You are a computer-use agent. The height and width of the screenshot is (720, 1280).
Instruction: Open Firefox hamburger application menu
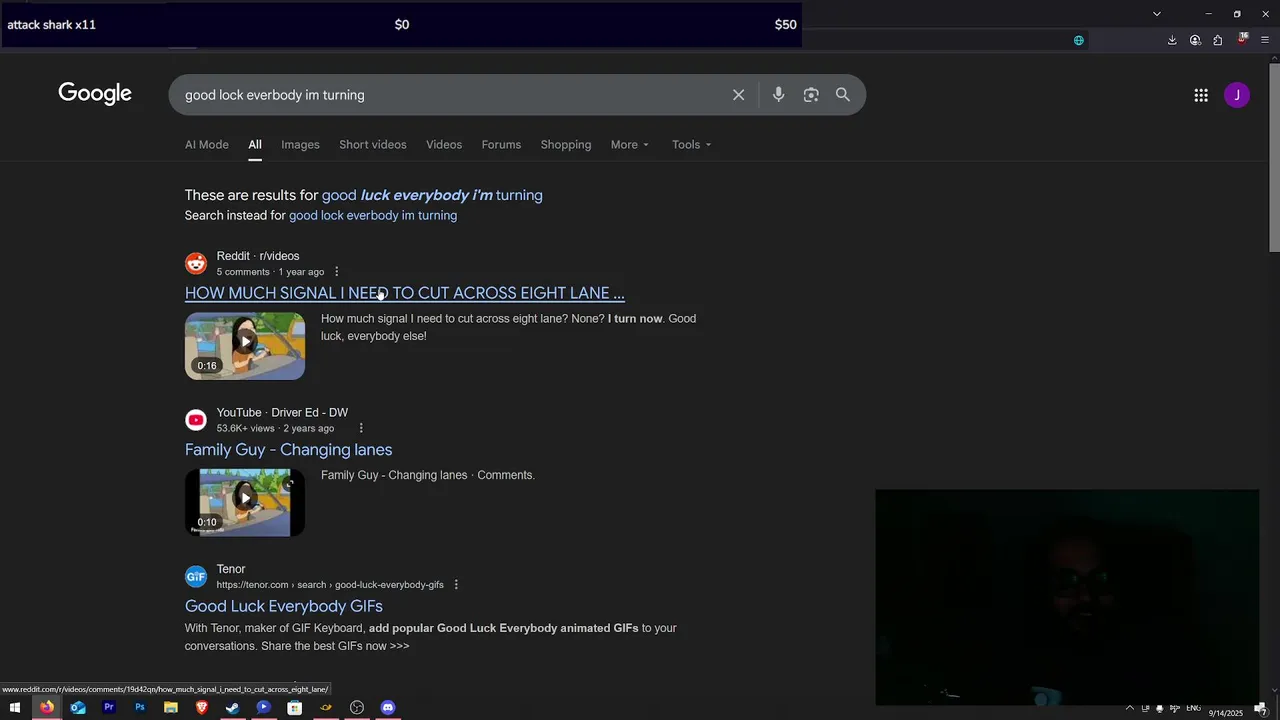coord(1265,40)
